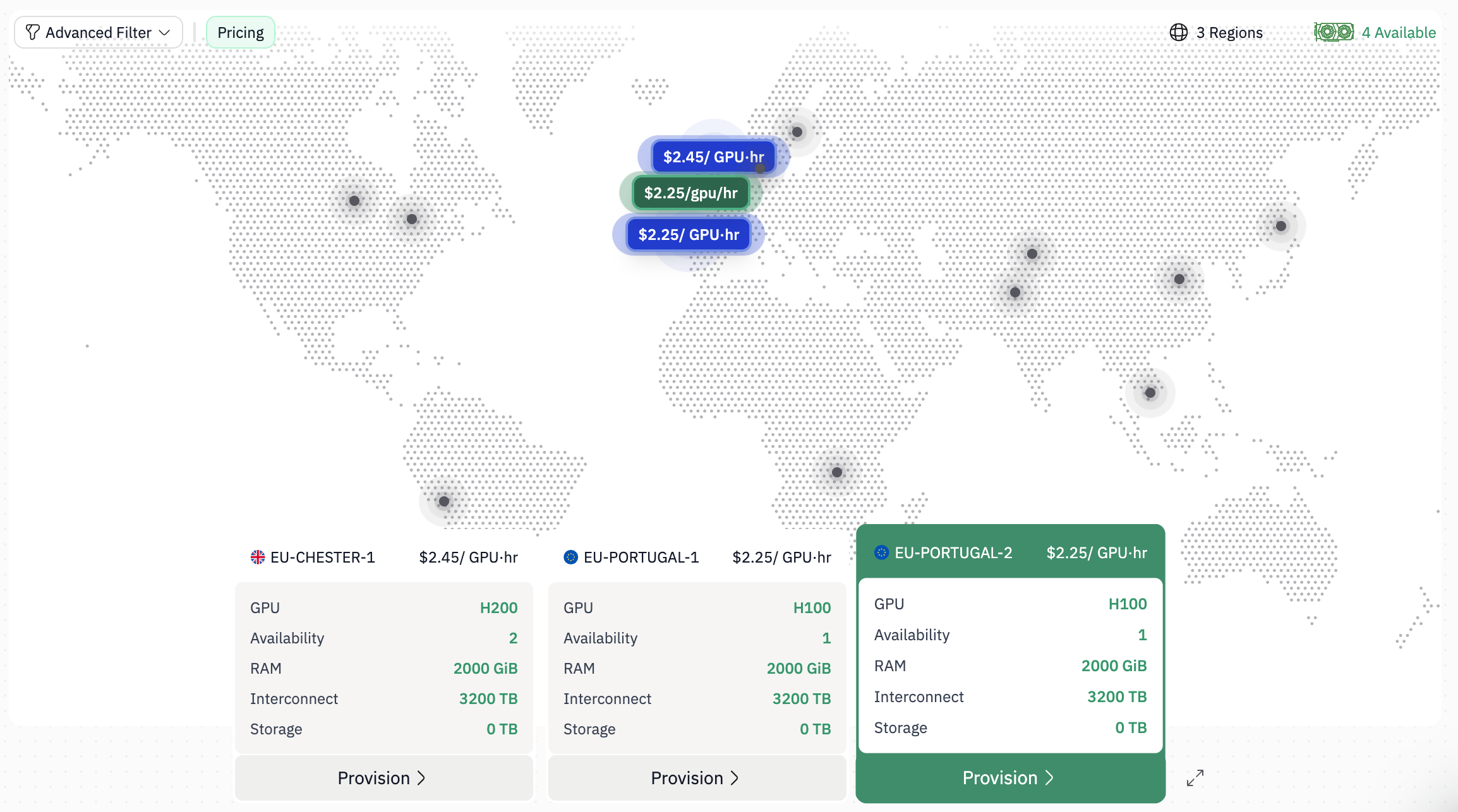Viewport: 1458px width, 812px height.
Task: Click the South America datacenter map dot
Action: 444,501
